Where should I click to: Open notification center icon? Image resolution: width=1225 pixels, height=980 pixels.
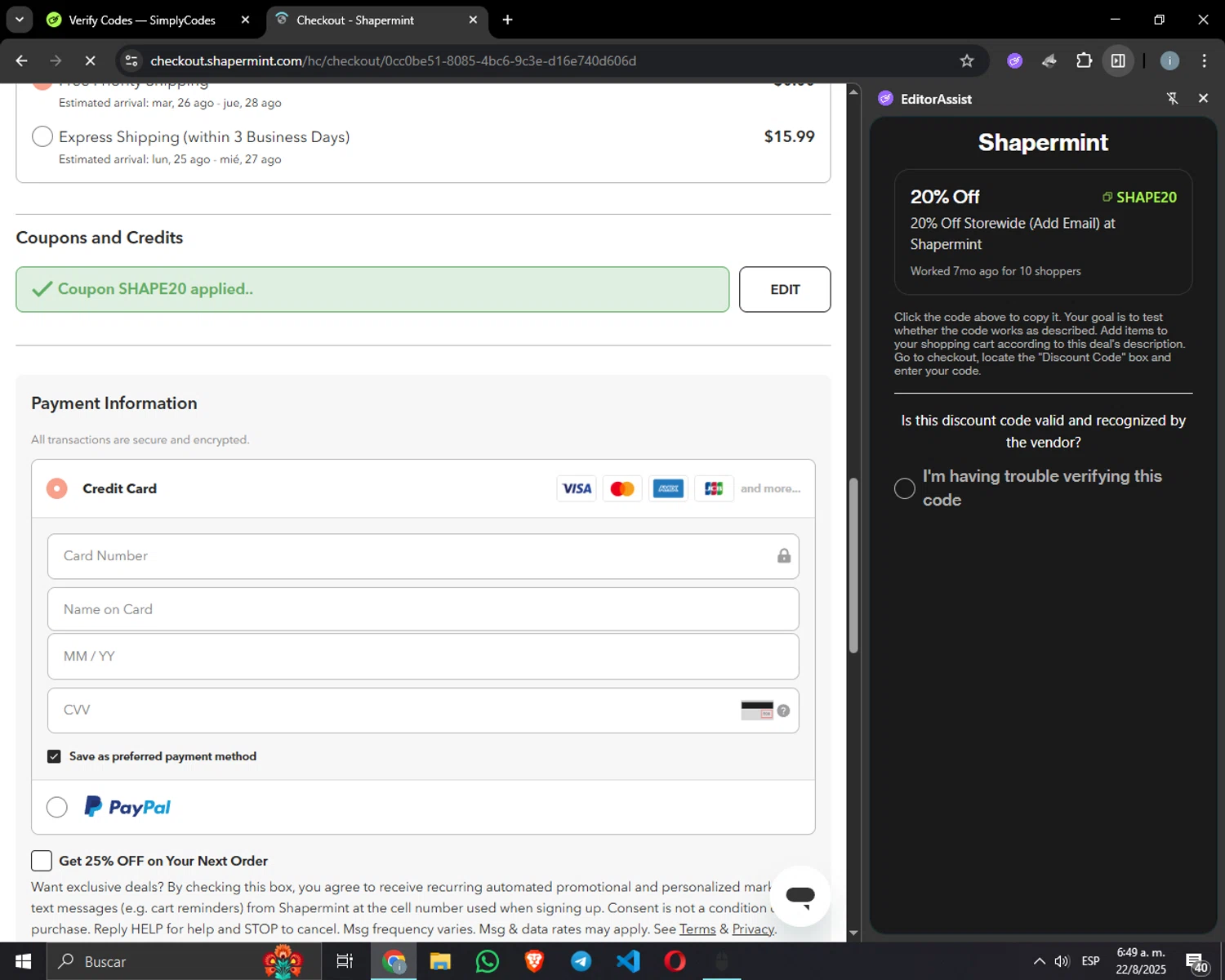tap(1196, 962)
